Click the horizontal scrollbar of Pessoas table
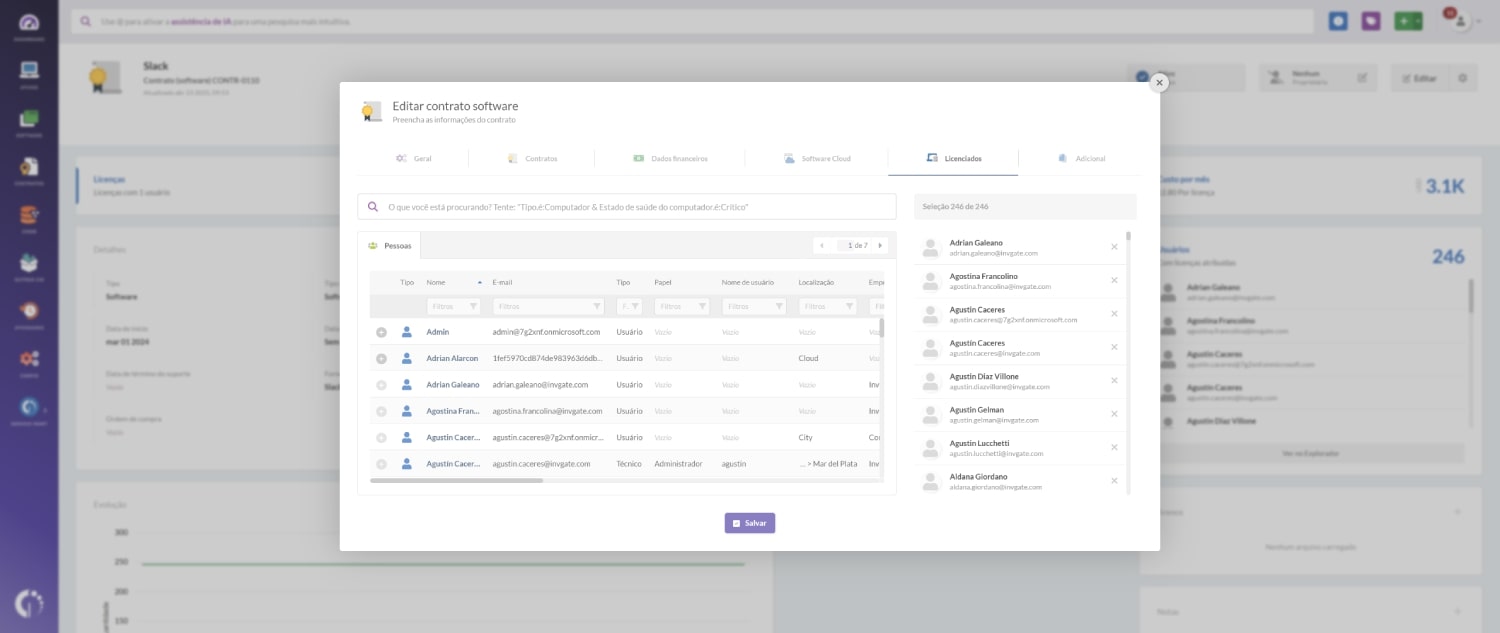The width and height of the screenshot is (1500, 633). (456, 481)
